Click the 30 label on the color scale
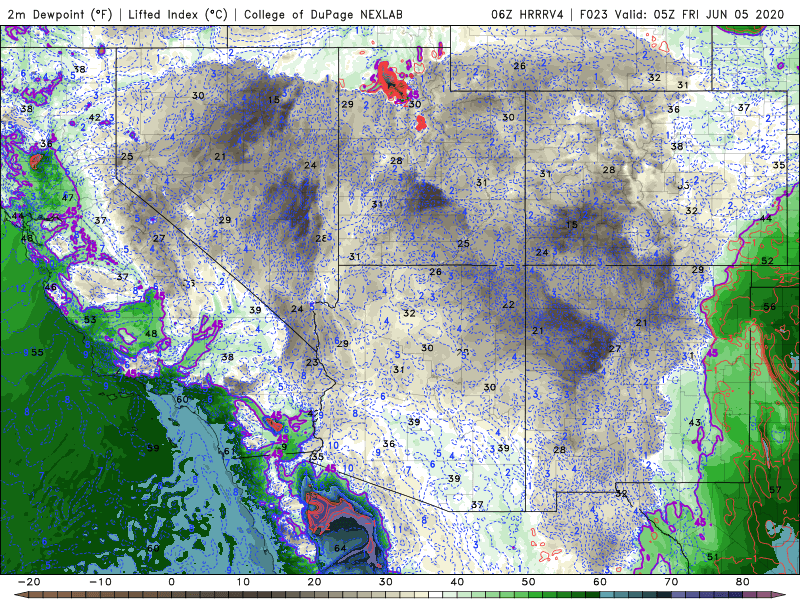 (x=386, y=582)
